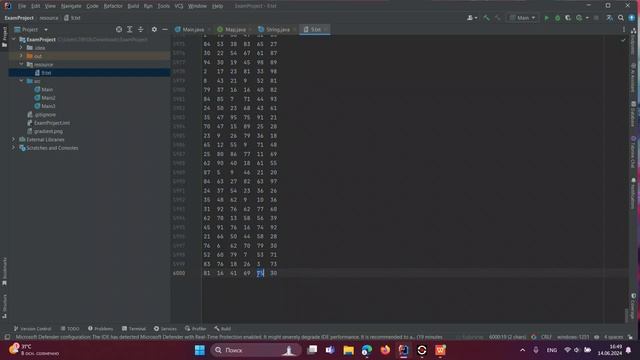Click the Select Opened File target icon
The image size is (640, 360).
click(119, 29)
